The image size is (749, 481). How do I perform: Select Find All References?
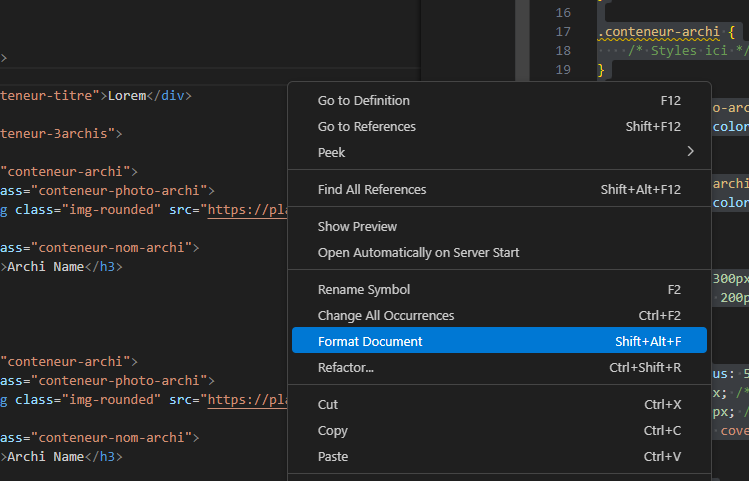pos(371,189)
